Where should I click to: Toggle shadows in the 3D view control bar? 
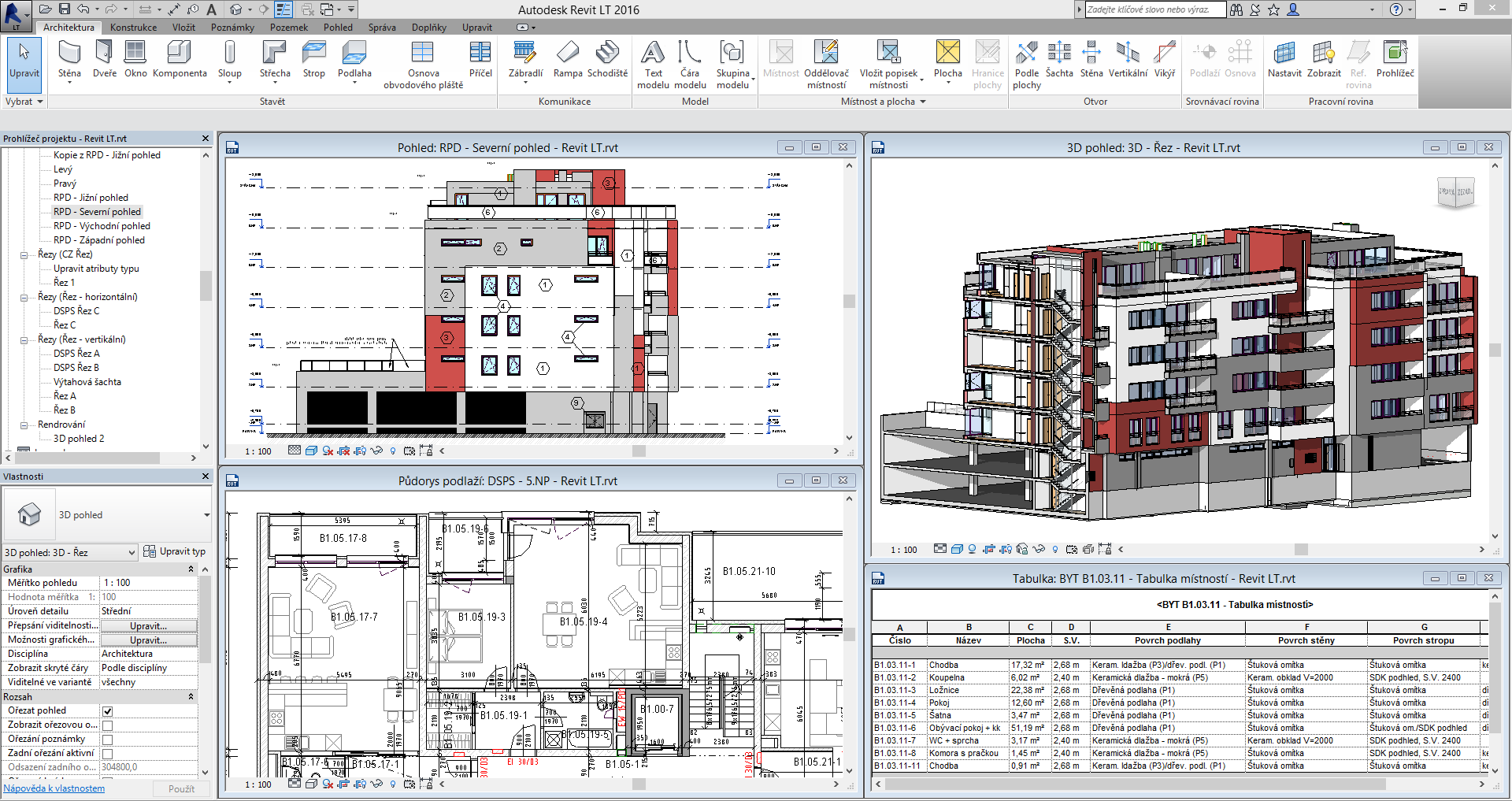pos(972,550)
